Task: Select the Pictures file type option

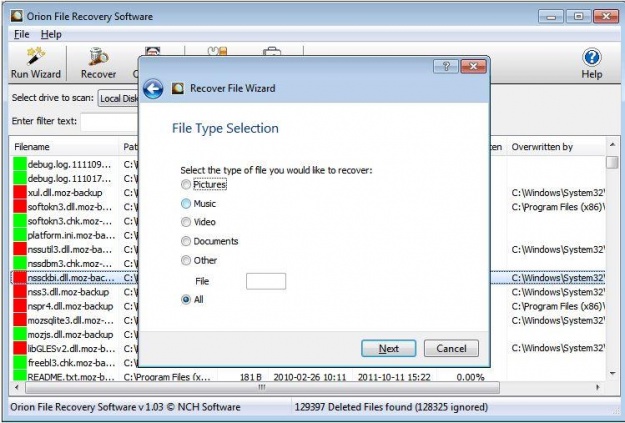Action: (x=186, y=185)
